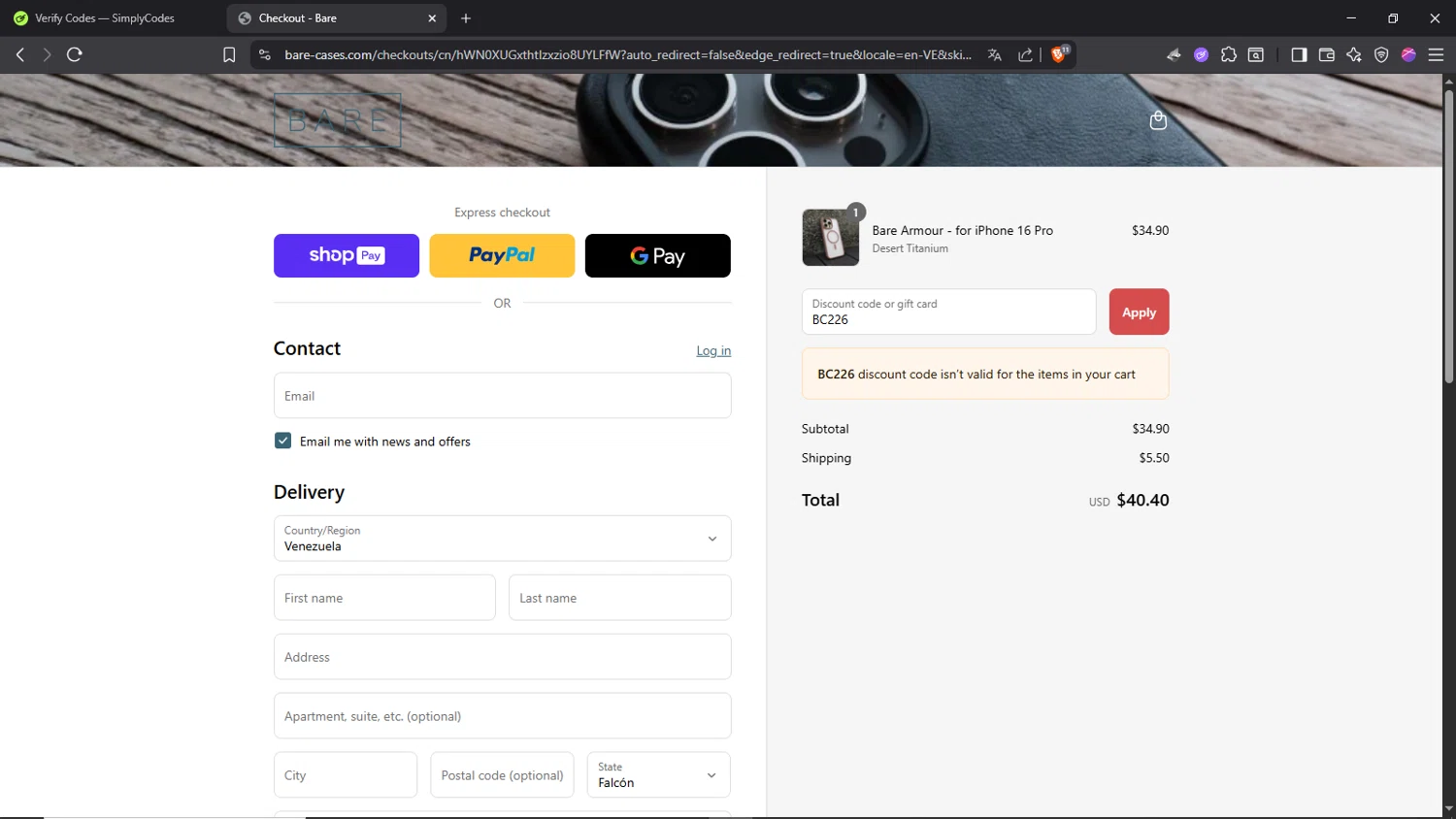
Task: Open site information icon in address bar
Action: 264,55
